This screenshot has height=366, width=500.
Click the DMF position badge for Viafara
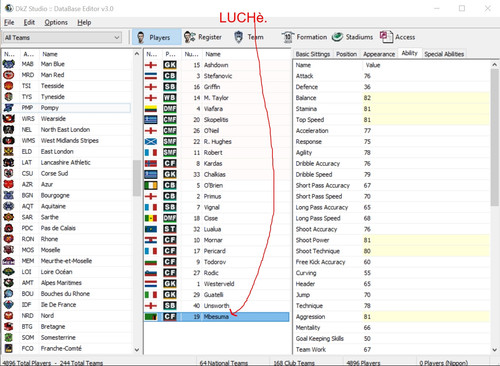coord(170,109)
